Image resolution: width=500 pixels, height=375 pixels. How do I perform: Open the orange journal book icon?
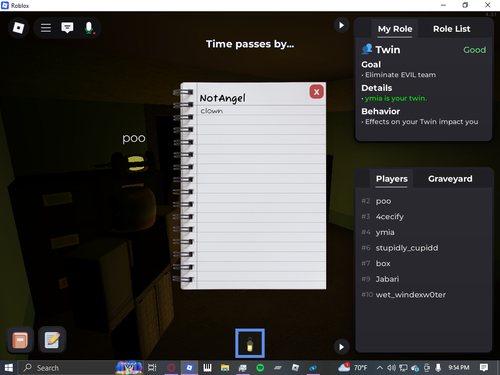coord(20,340)
